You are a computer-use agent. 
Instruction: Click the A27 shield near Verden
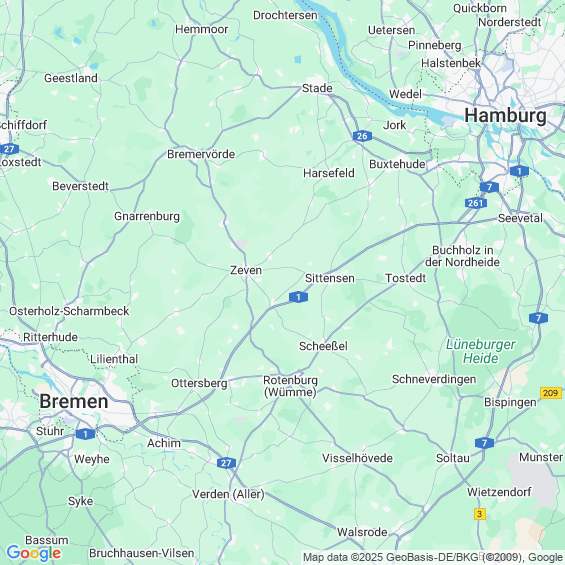coord(226,463)
